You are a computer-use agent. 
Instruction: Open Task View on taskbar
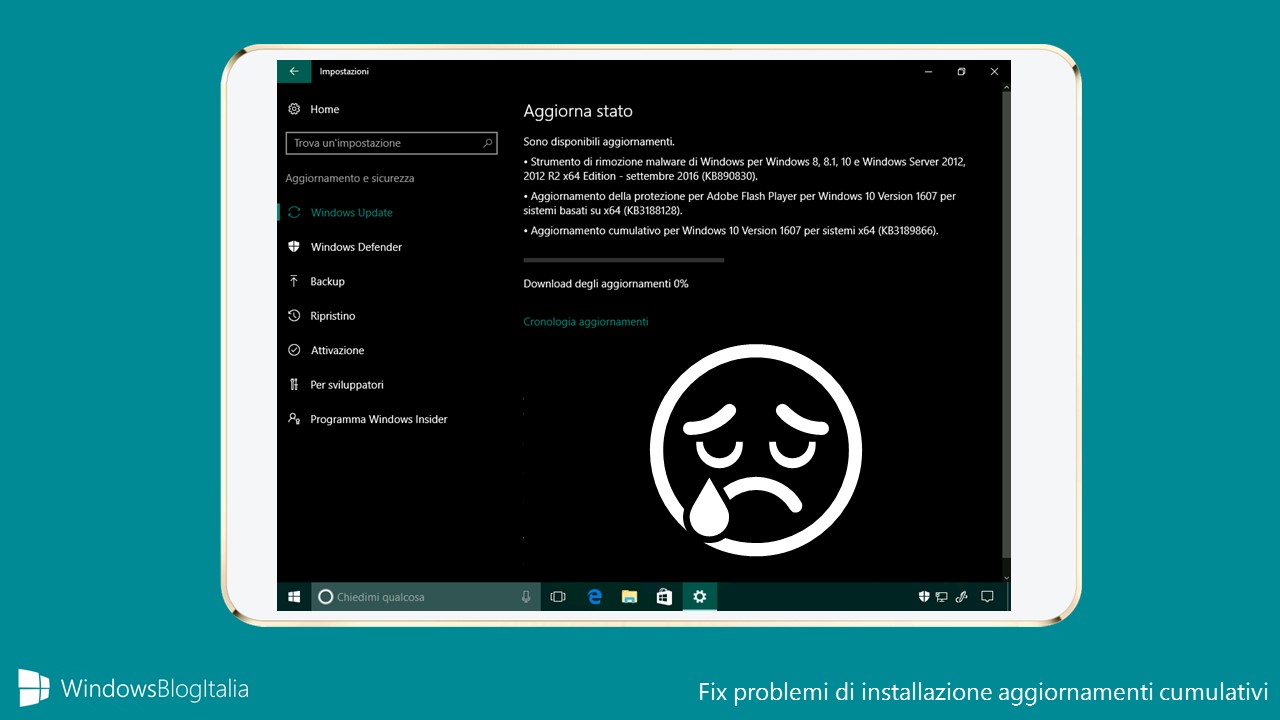click(x=558, y=597)
